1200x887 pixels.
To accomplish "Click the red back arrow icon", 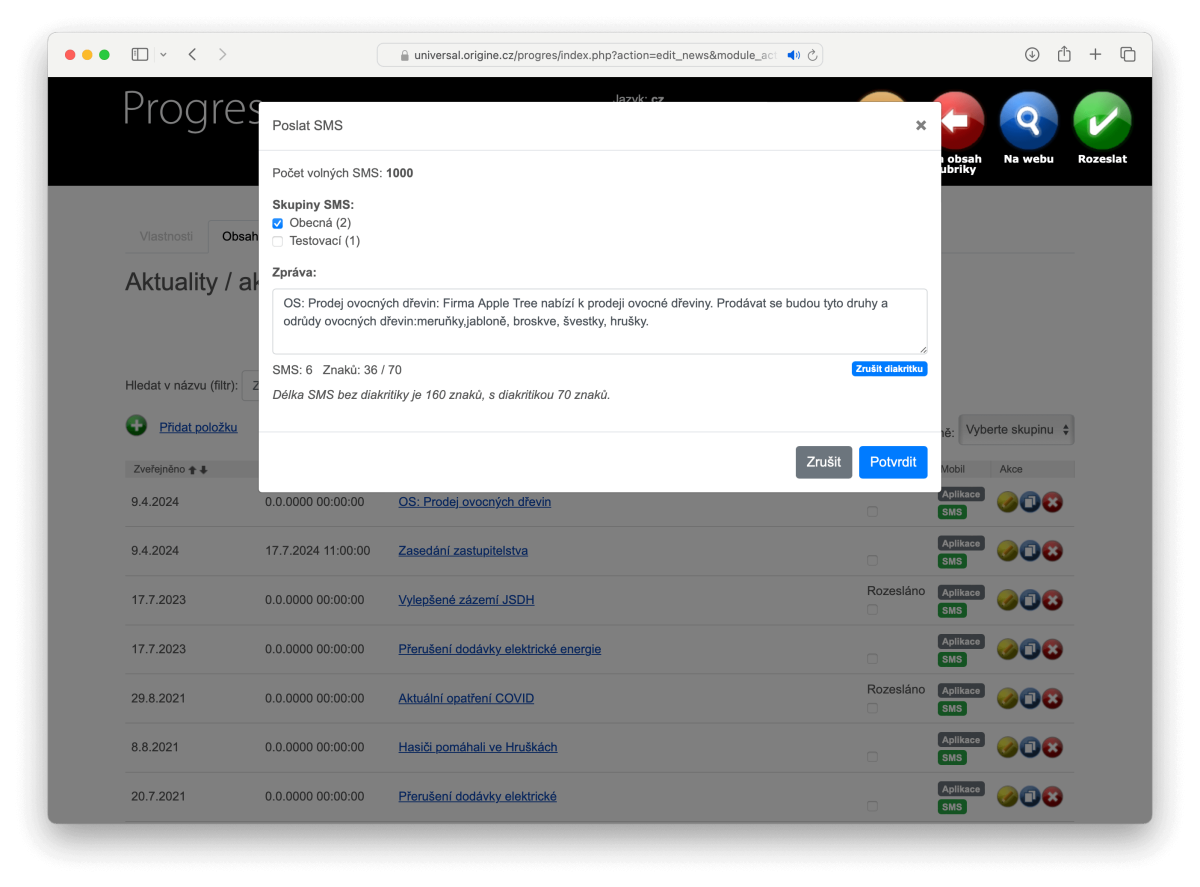I will pos(956,121).
